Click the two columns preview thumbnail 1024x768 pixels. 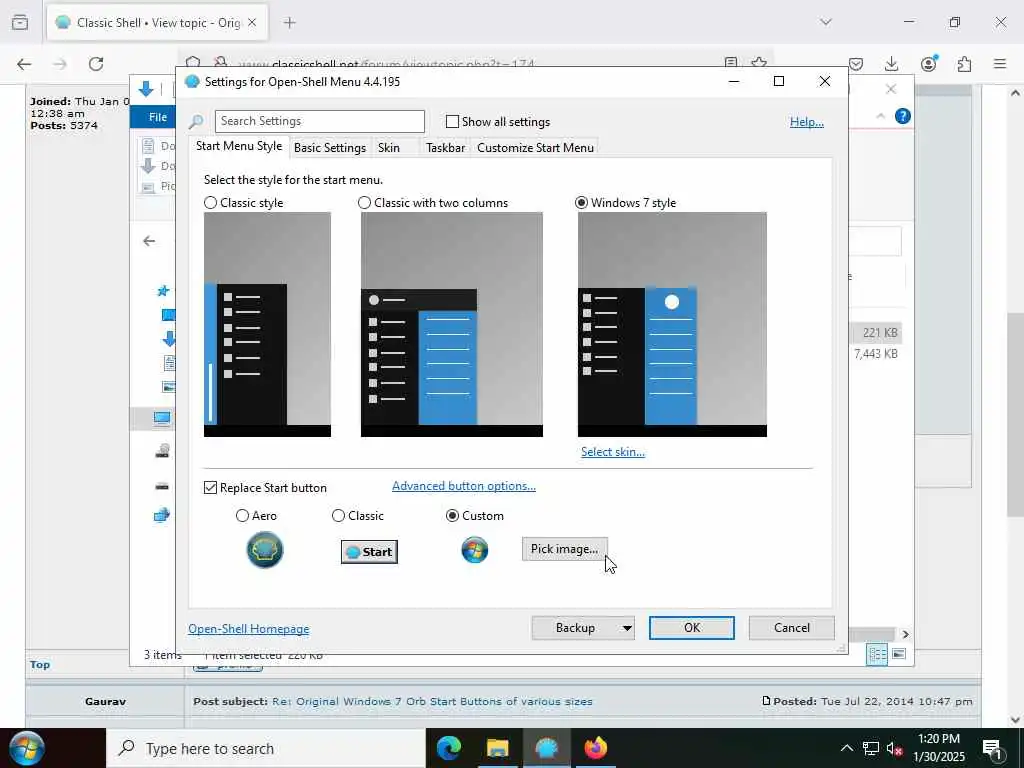(452, 325)
